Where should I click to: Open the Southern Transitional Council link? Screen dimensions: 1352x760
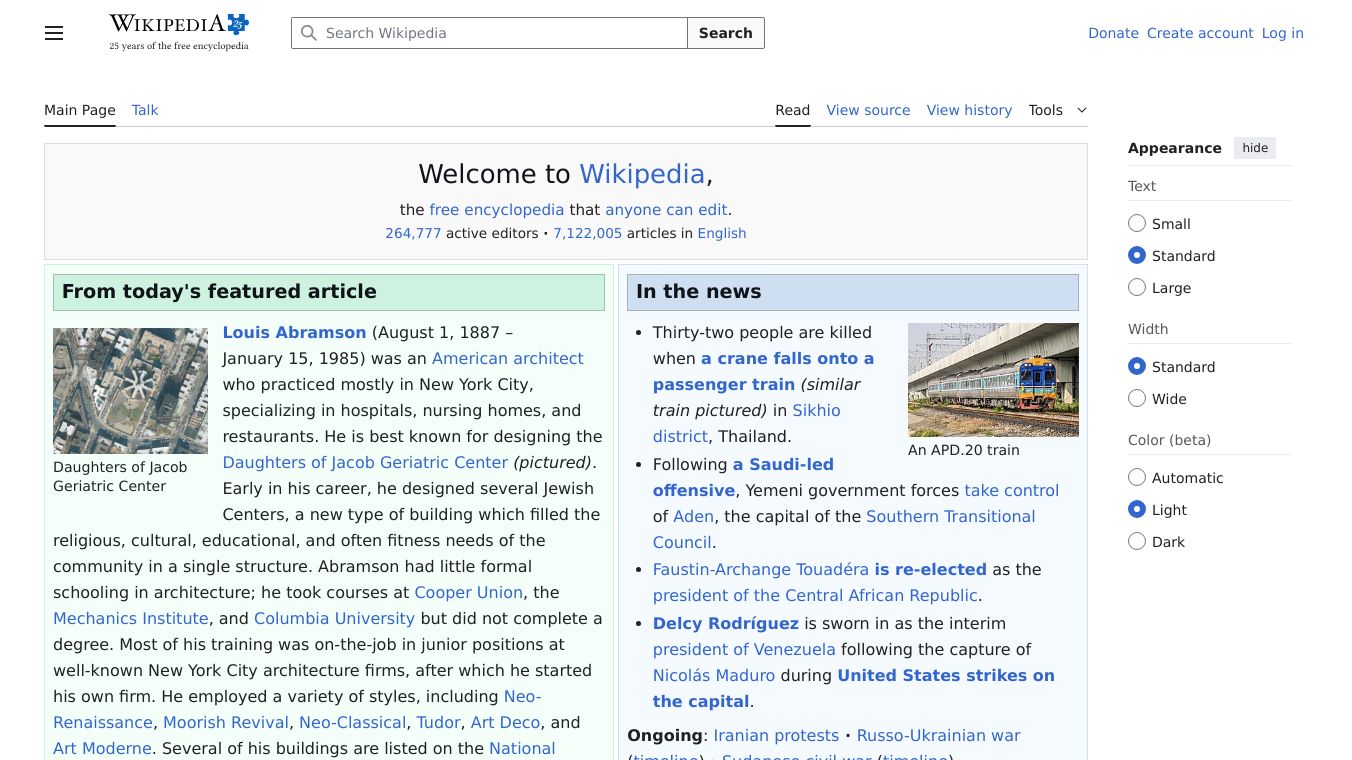(x=844, y=529)
